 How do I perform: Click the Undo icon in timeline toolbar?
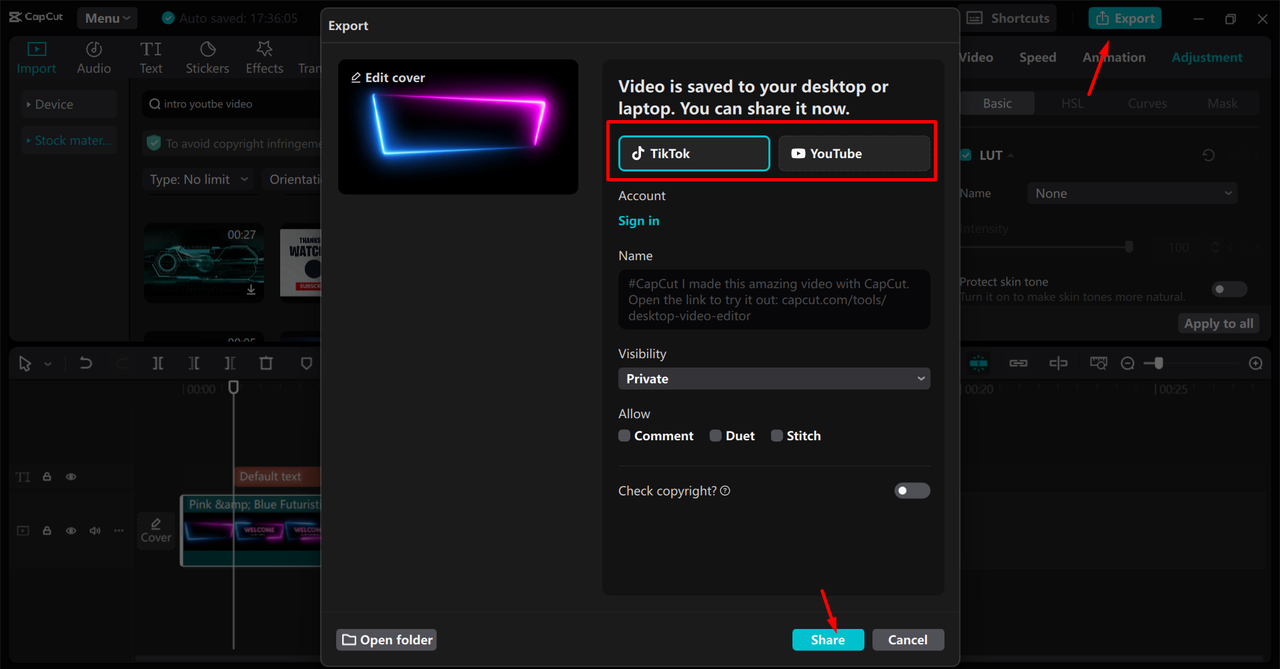coord(86,364)
